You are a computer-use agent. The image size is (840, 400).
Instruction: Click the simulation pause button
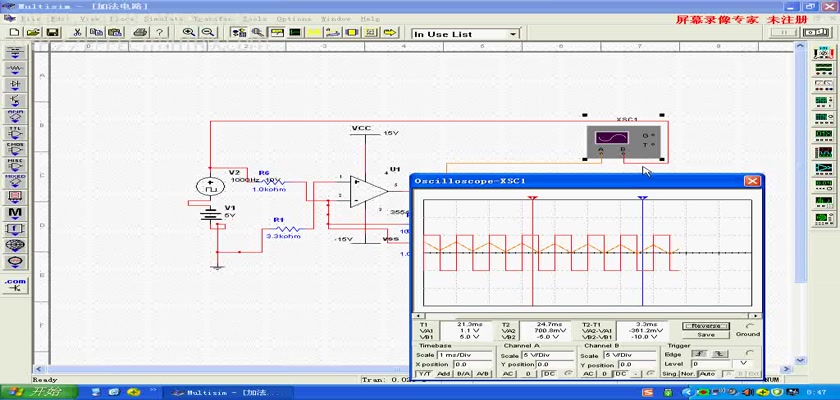coord(784,33)
